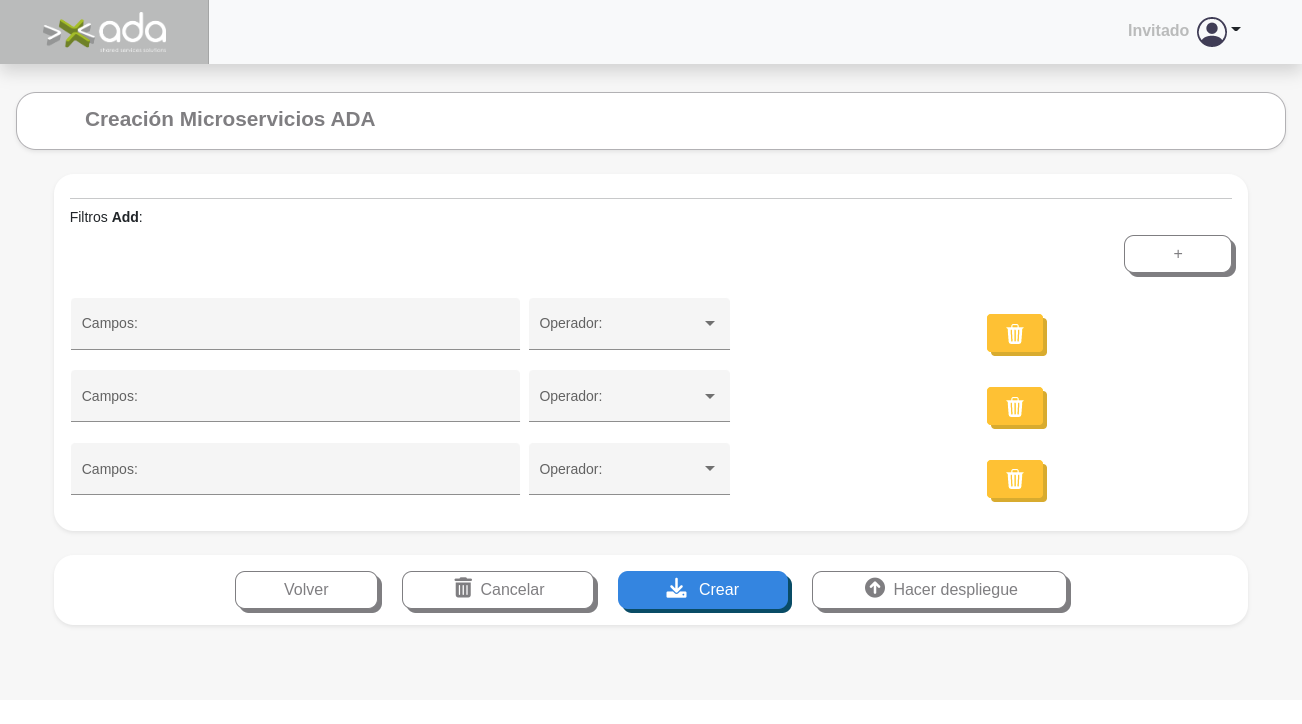Open the first Operador dropdown
The width and height of the screenshot is (1302, 724).
pyautogui.click(x=629, y=324)
